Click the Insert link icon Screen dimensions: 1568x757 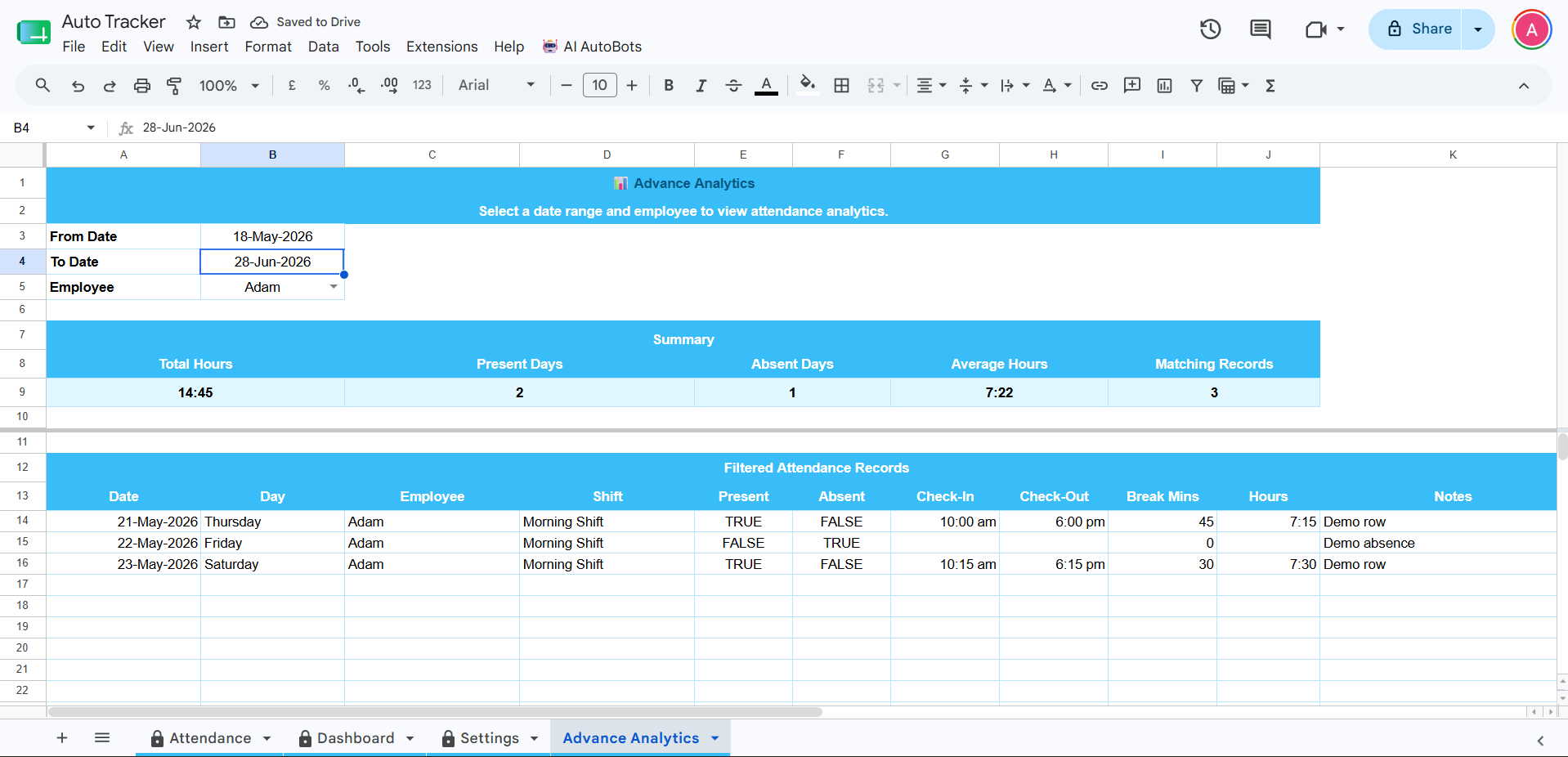tap(1100, 85)
